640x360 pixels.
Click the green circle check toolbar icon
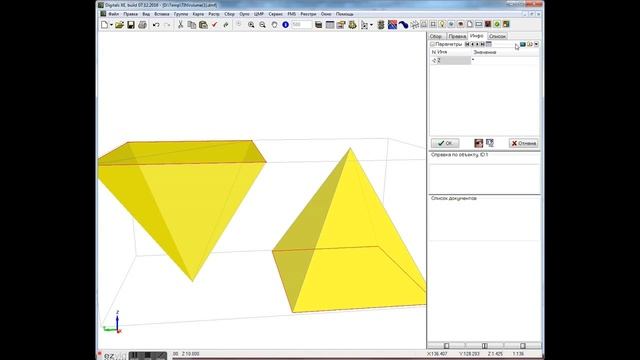[x=497, y=24]
